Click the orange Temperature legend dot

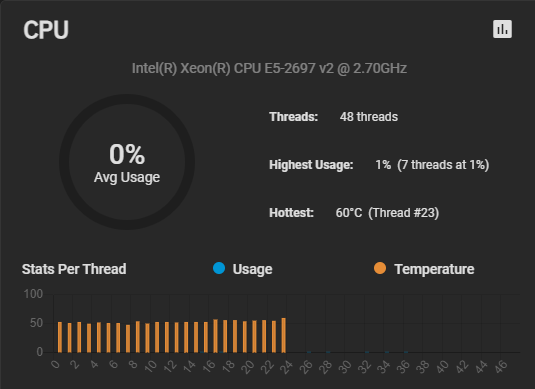(x=380, y=268)
